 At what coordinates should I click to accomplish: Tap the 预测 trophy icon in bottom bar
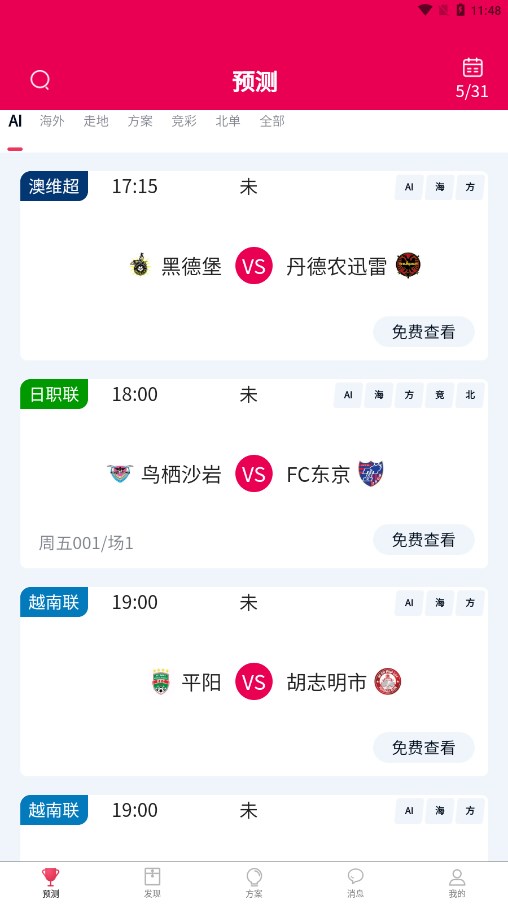[51, 877]
